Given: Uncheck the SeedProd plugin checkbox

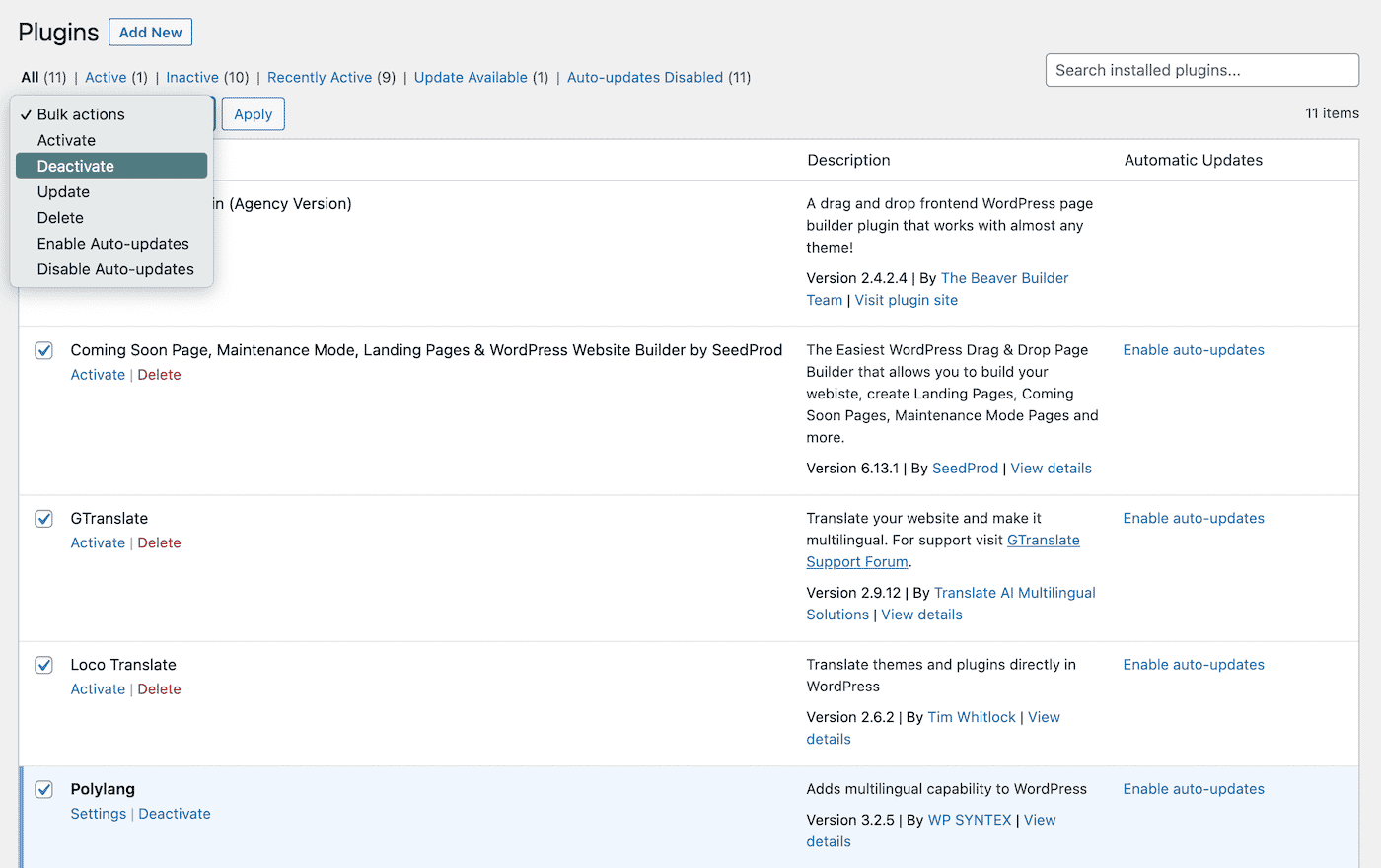Looking at the screenshot, I should tap(43, 350).
